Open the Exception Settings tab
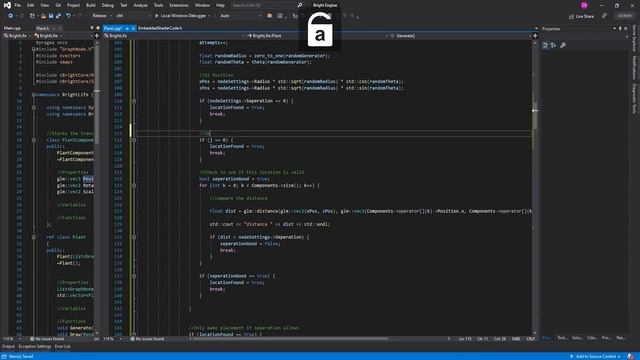This screenshot has width=640, height=360. pos(35,347)
